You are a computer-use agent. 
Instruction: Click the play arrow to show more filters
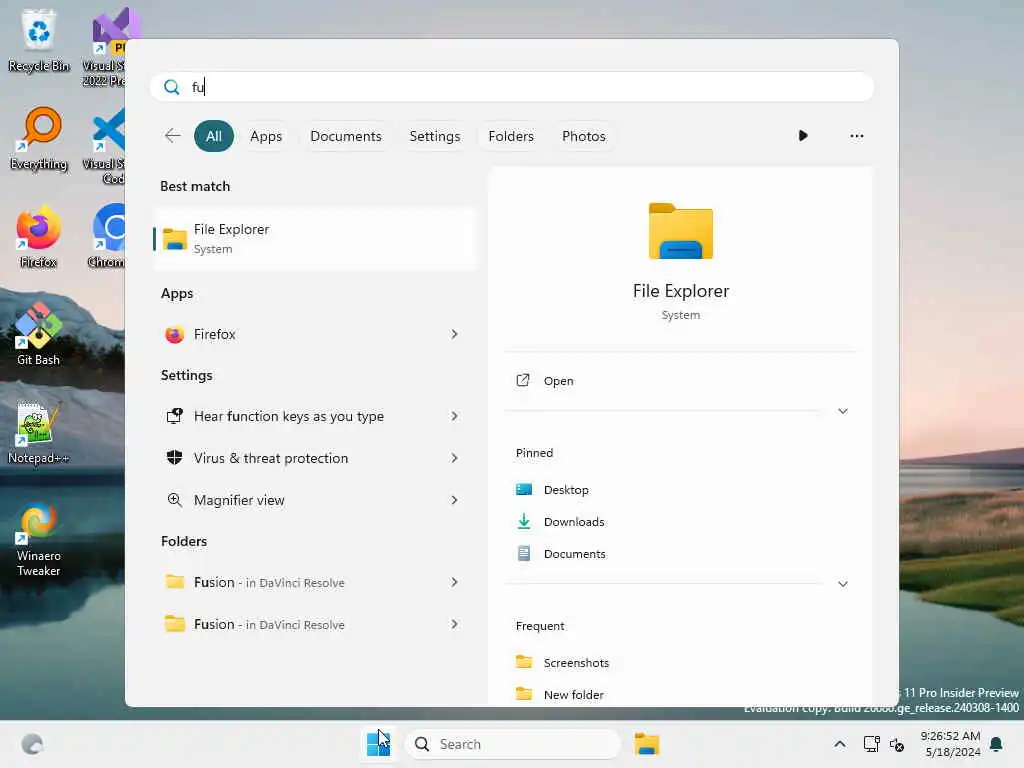click(x=803, y=135)
